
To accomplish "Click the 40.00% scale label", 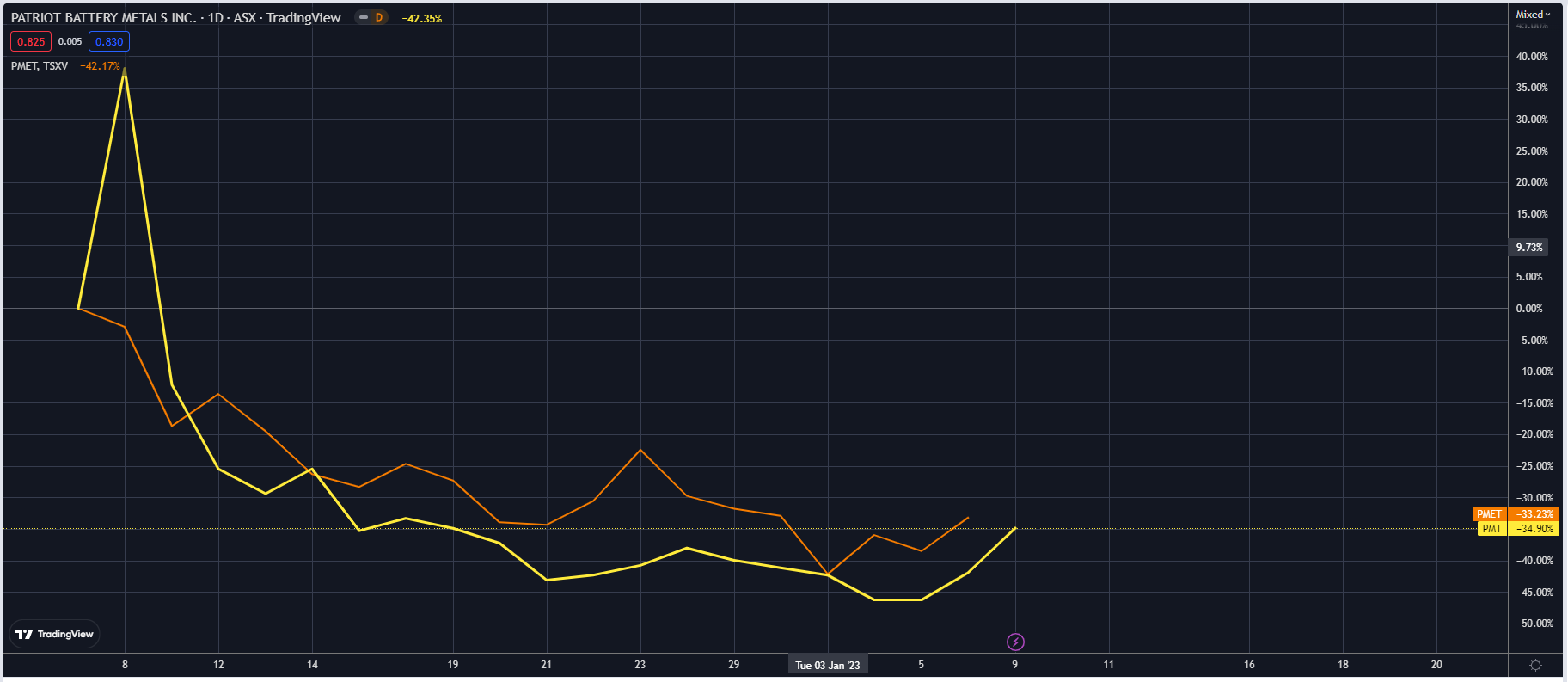I will click(x=1532, y=57).
